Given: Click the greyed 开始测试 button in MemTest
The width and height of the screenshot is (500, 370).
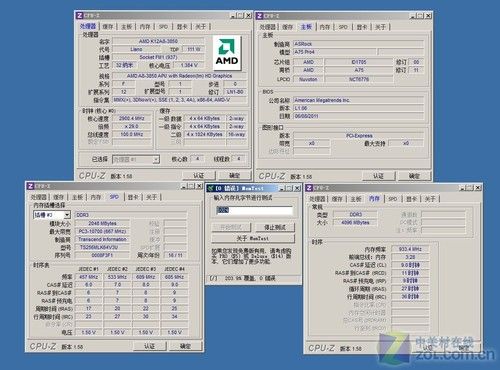Looking at the screenshot, I should 231,227.
